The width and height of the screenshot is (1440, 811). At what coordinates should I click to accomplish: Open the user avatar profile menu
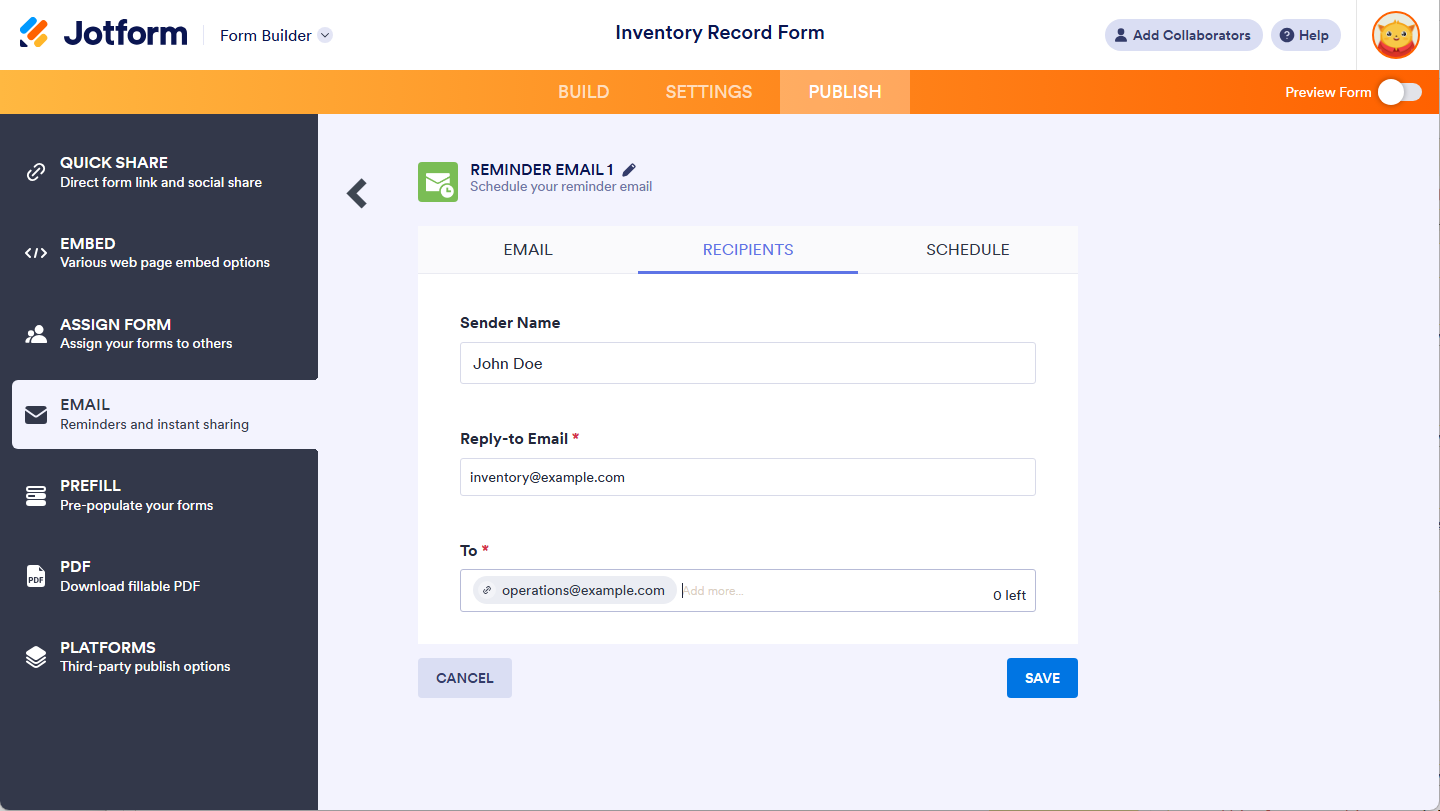point(1396,36)
